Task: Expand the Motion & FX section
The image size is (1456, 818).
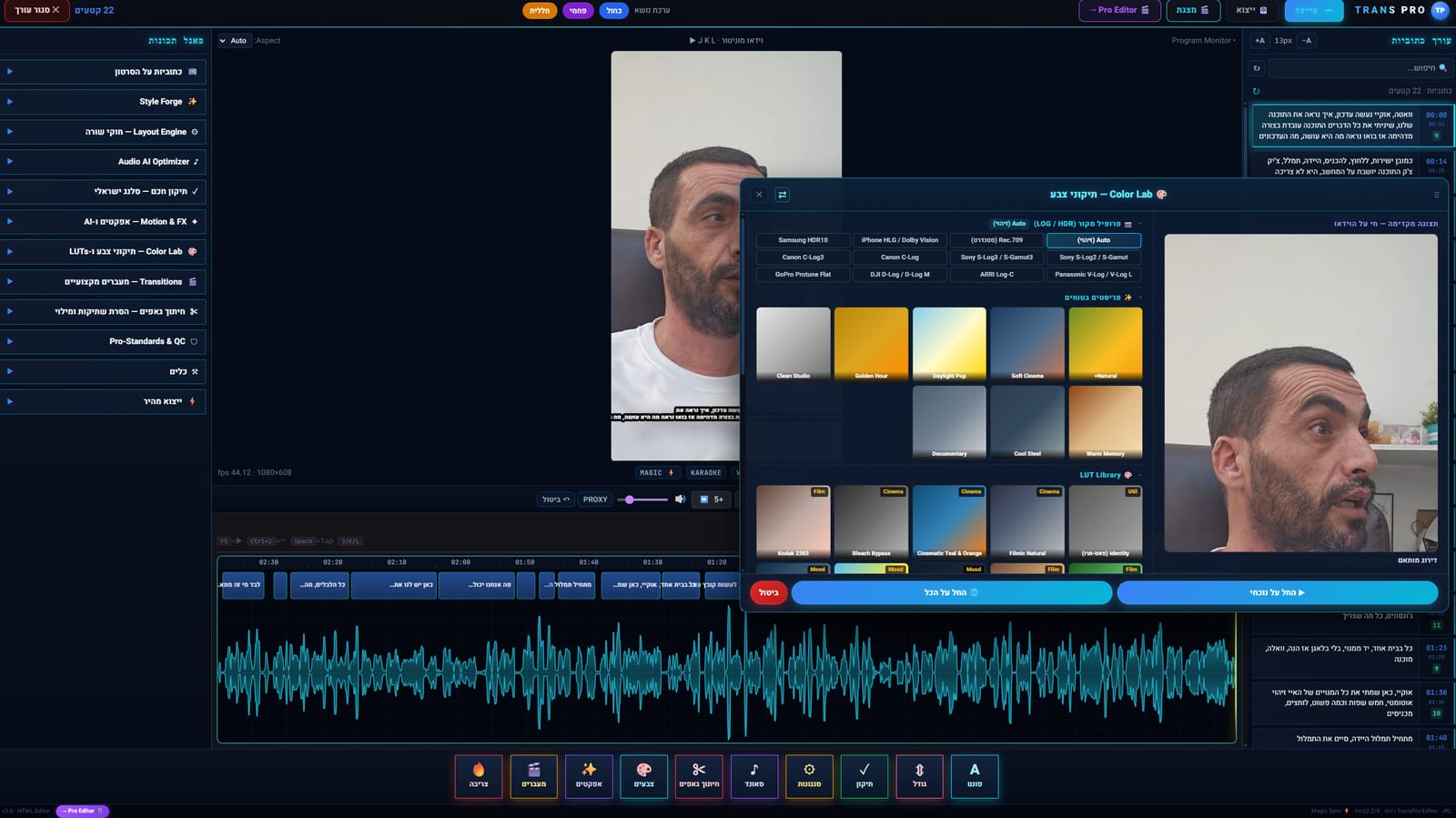Action: coord(103,222)
